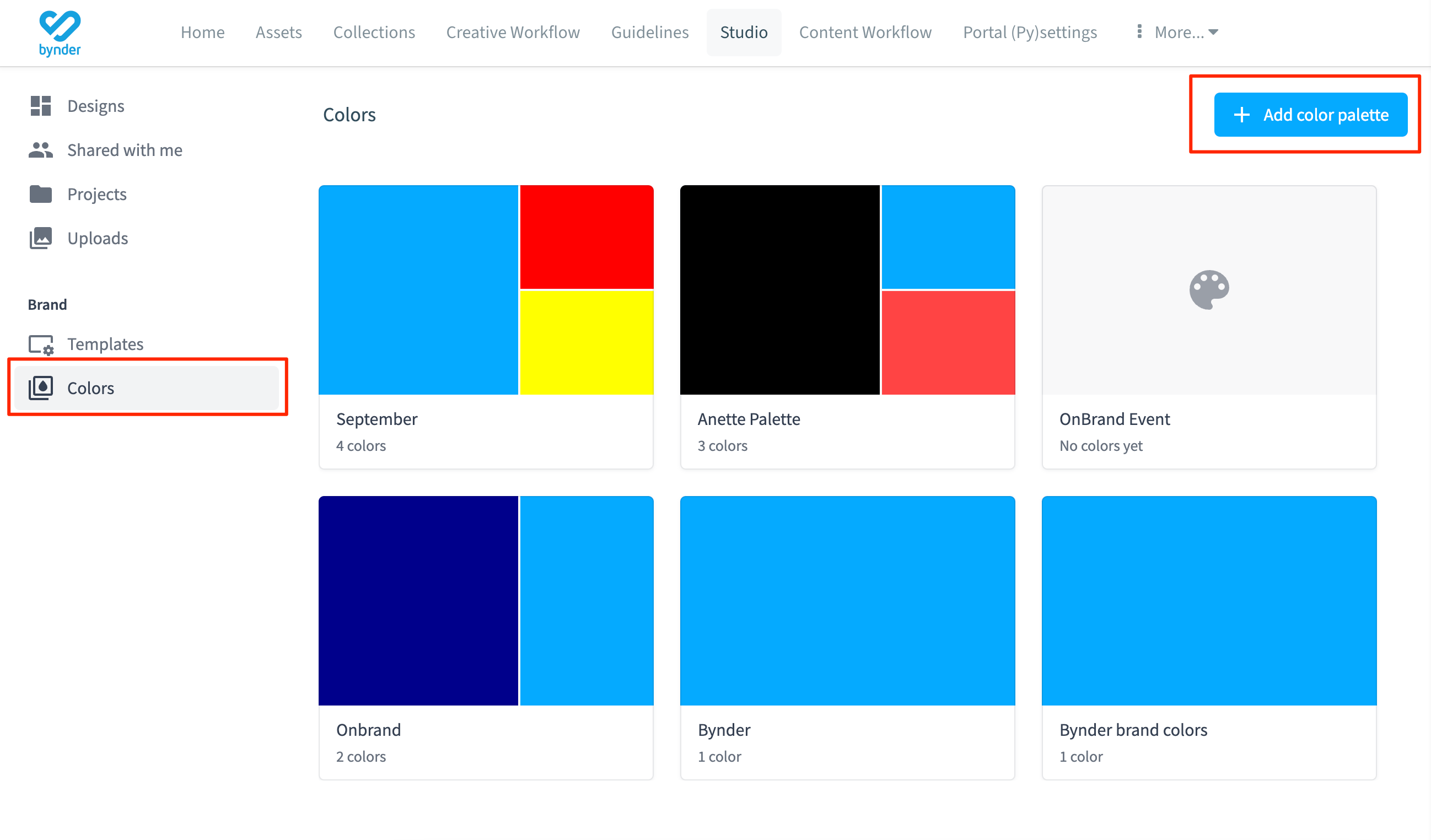Click the black swatch in Anette Palette
Image resolution: width=1431 pixels, height=840 pixels.
[x=779, y=290]
